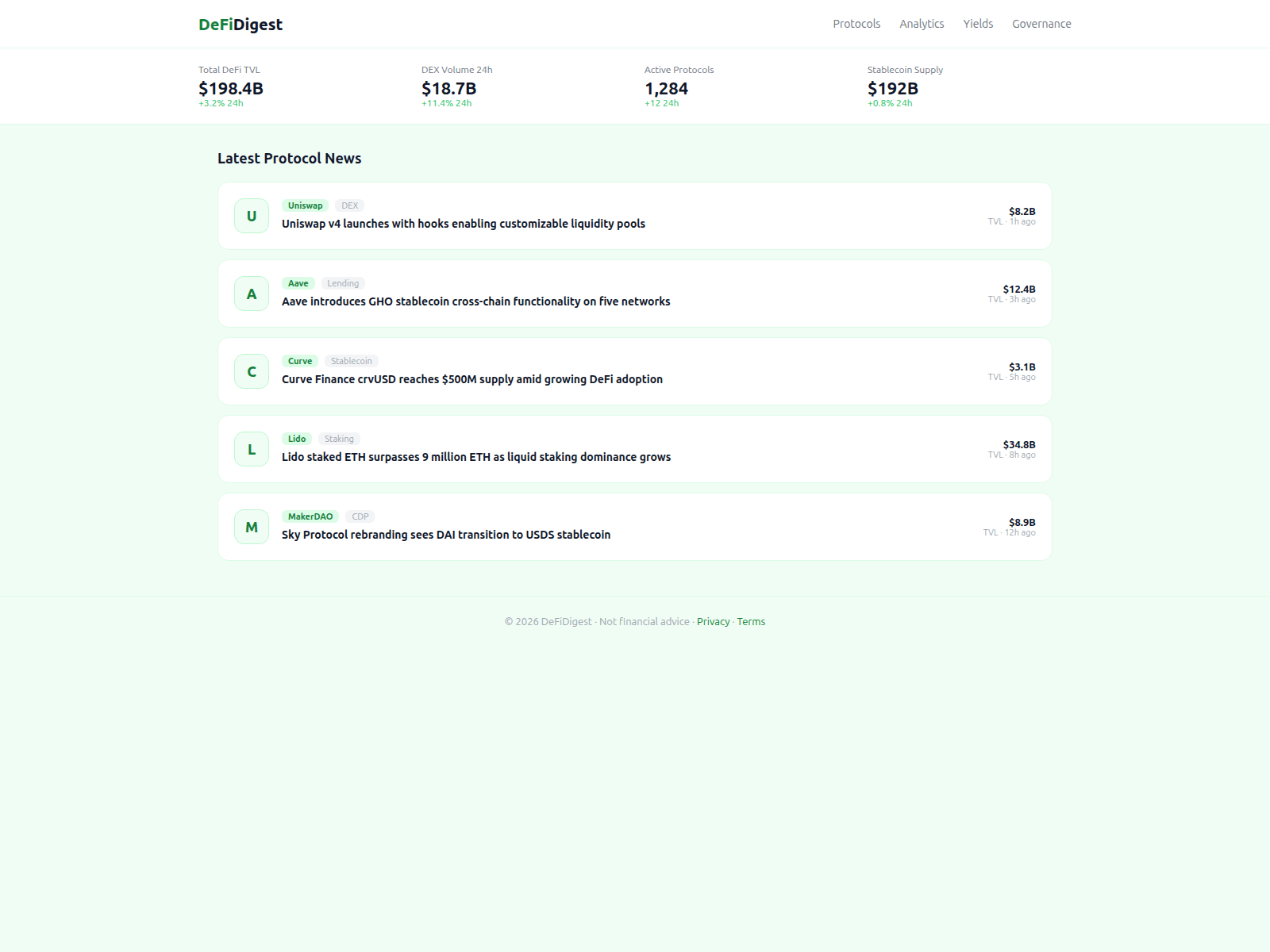
Task: Click the DeFiDigest logo
Action: coord(241,25)
